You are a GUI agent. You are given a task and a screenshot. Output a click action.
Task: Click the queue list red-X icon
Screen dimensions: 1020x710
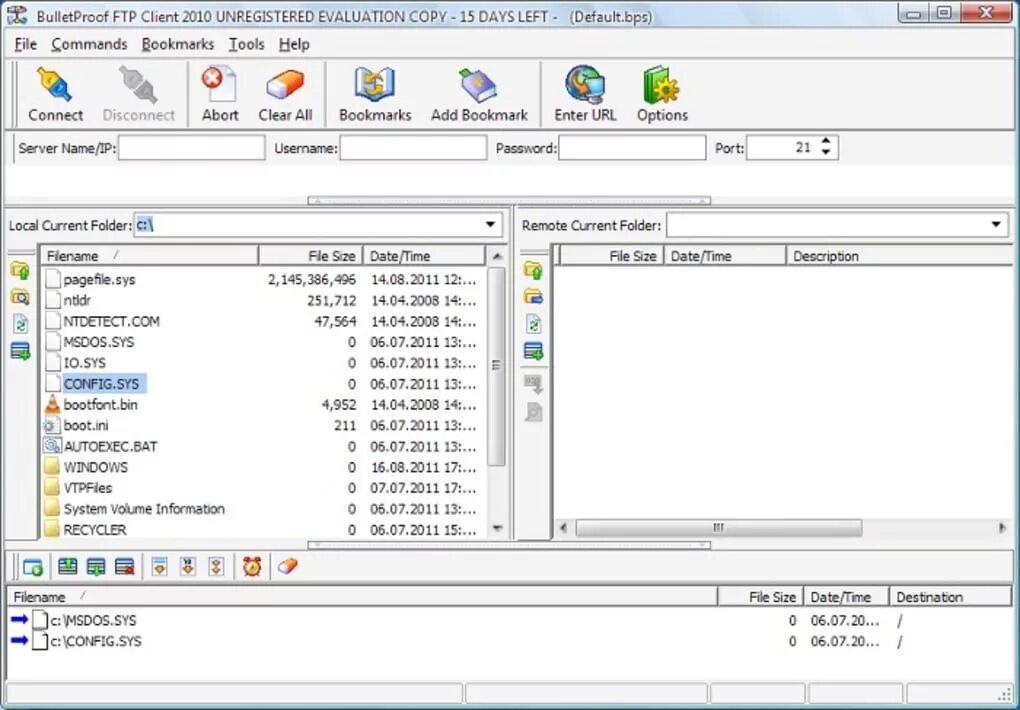(124, 567)
